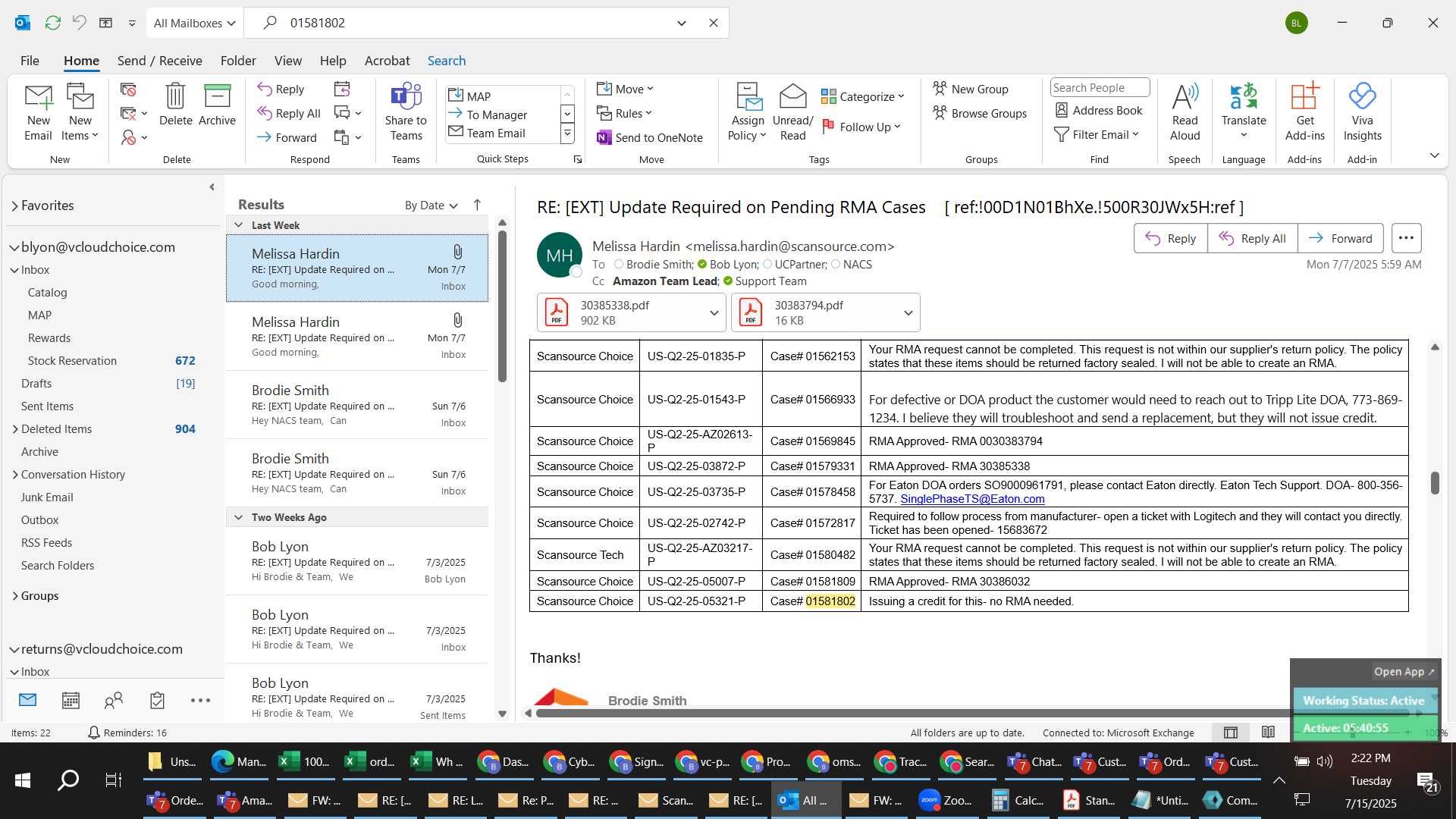Reverse the sort order arrow
The image size is (1456, 819).
pyautogui.click(x=477, y=205)
